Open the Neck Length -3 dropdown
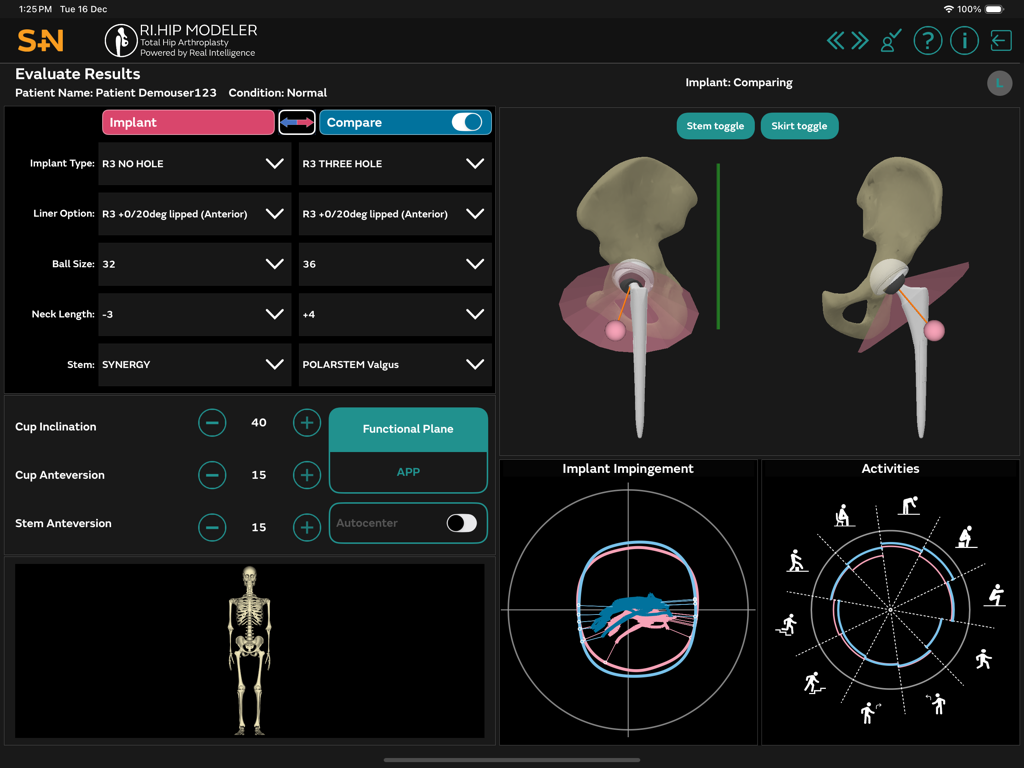Image resolution: width=1024 pixels, height=768 pixels. click(195, 314)
